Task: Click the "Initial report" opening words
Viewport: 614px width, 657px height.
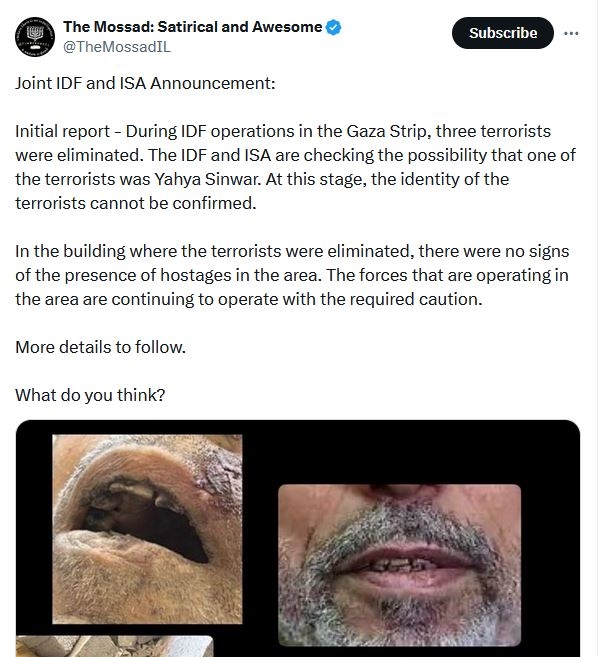Action: 62,132
